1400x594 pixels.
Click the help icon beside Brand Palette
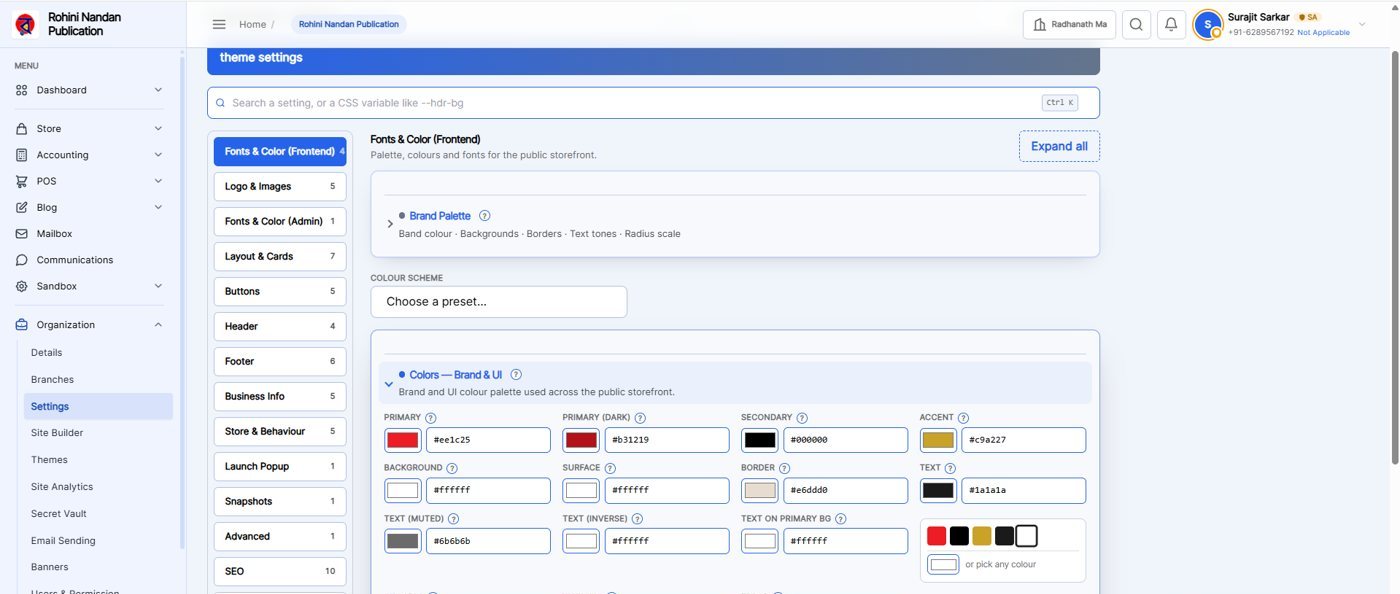click(x=485, y=216)
